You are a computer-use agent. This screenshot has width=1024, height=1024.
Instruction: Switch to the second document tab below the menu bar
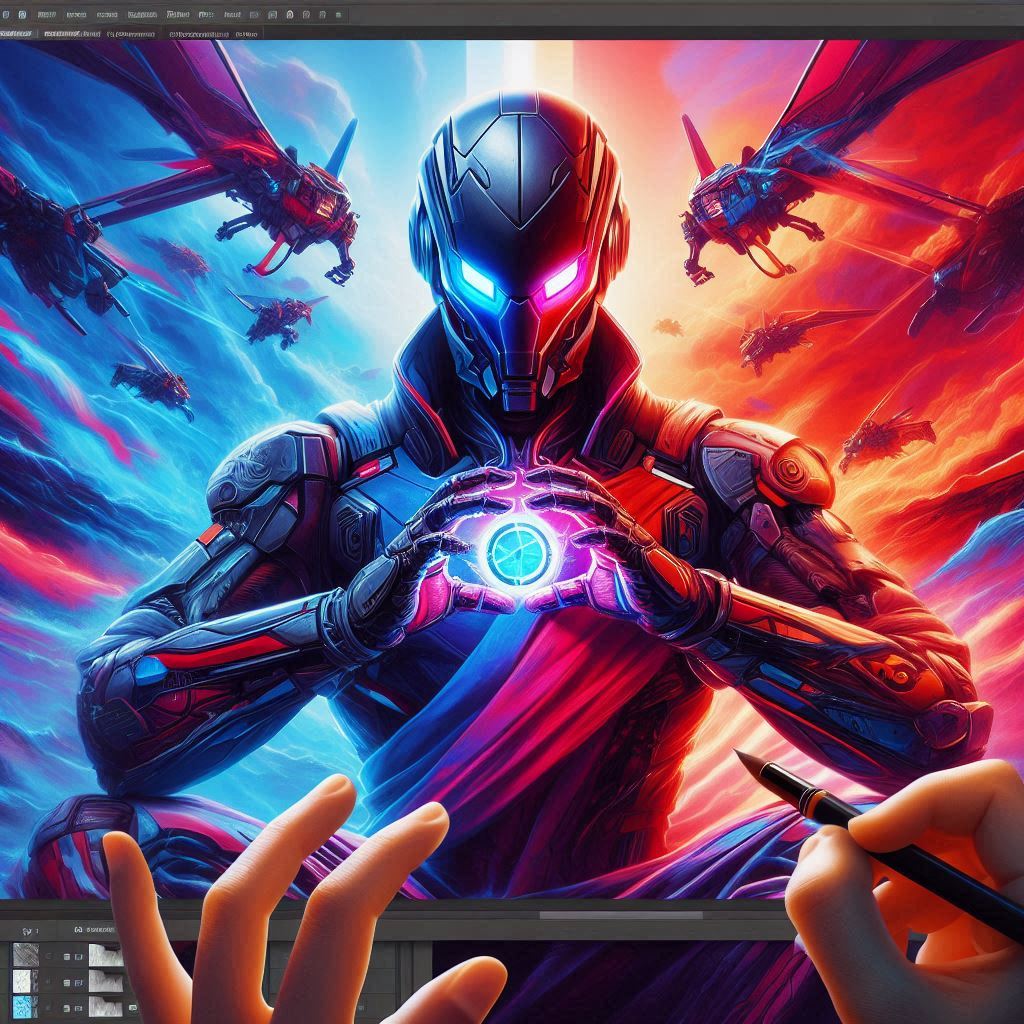click(72, 34)
